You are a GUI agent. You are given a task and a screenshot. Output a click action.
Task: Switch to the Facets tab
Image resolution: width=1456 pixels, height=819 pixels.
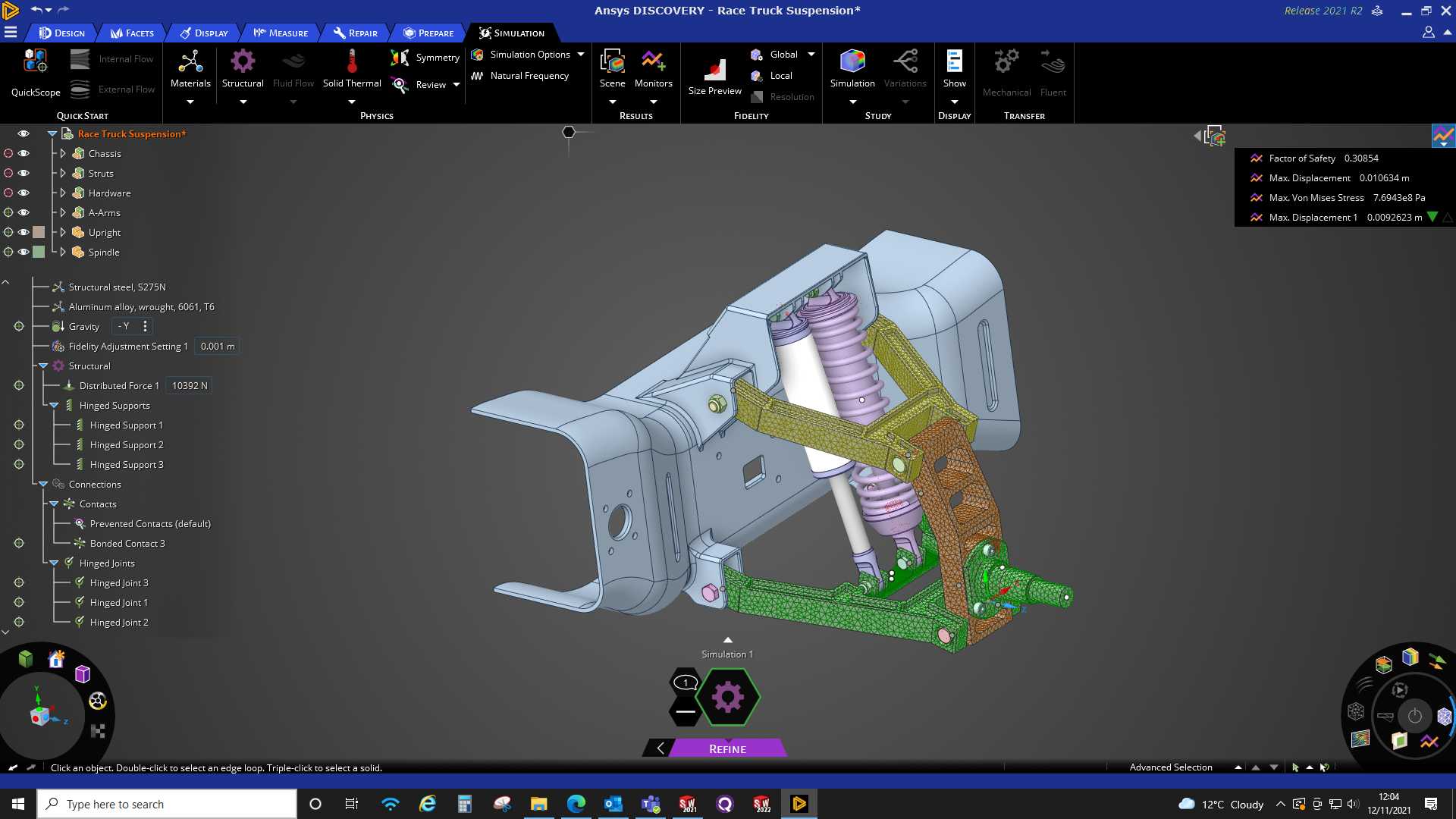click(x=132, y=33)
